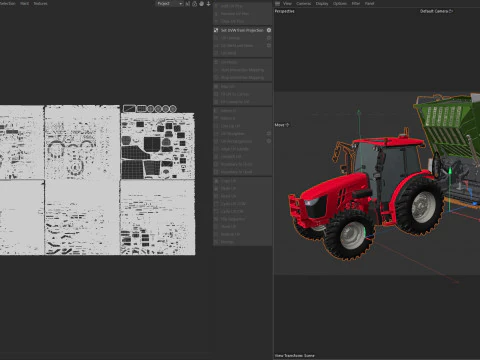Viewport: 480px width, 360px height.
Task: Click the second icon right of Project dropdown
Action: (x=195, y=4)
